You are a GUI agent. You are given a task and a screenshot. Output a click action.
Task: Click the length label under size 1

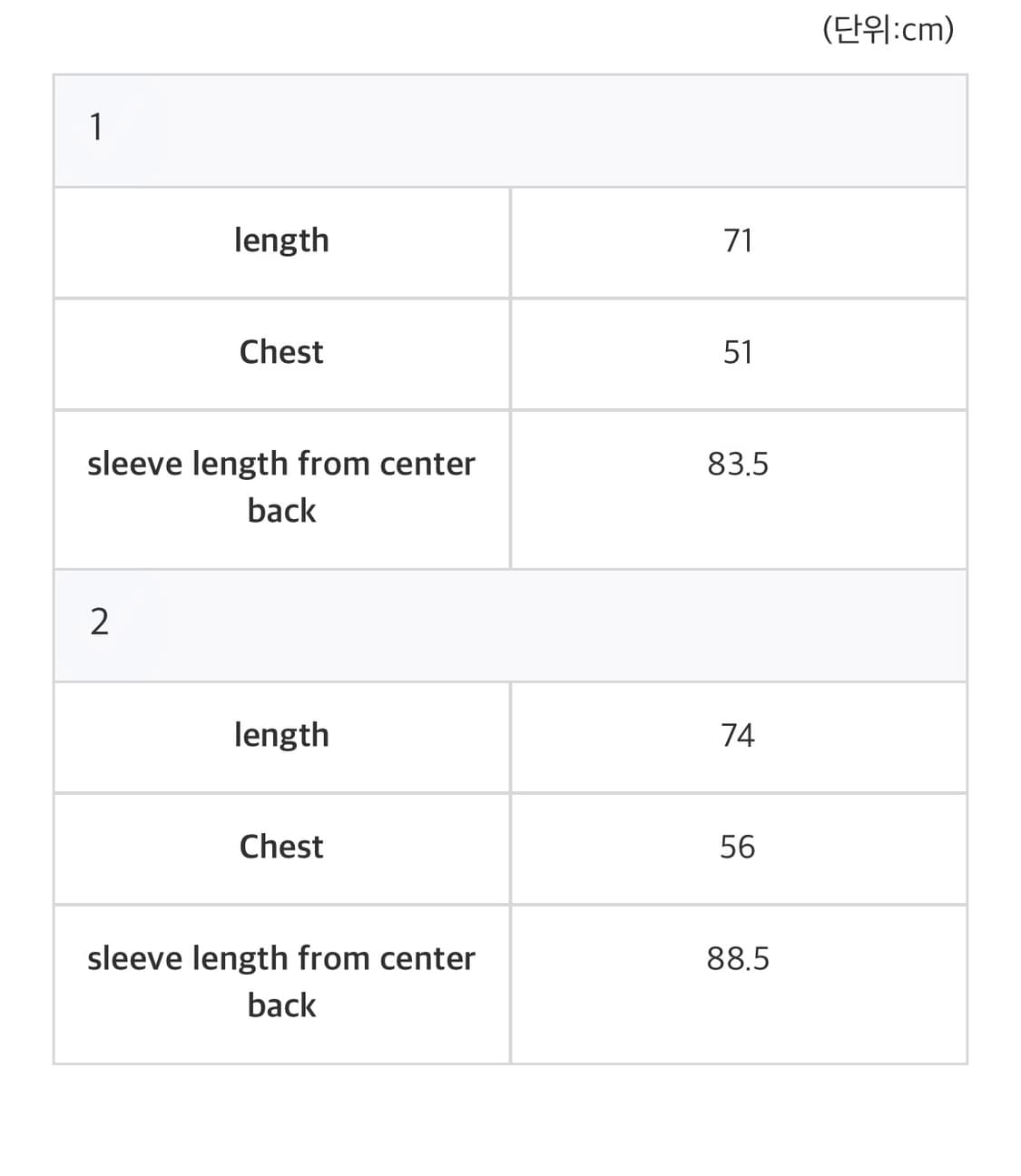click(281, 241)
